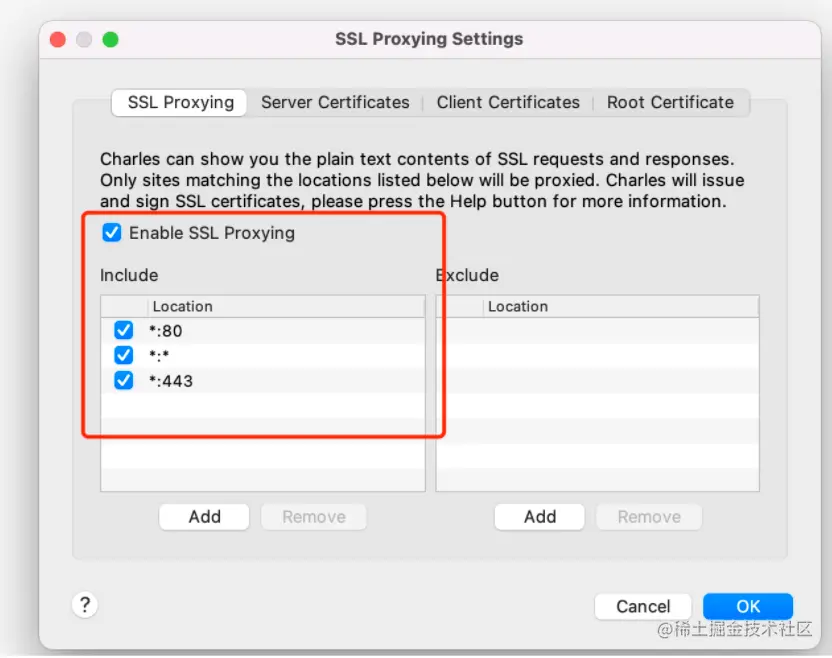Click Add under the Include list
This screenshot has width=832, height=658.
204,517
